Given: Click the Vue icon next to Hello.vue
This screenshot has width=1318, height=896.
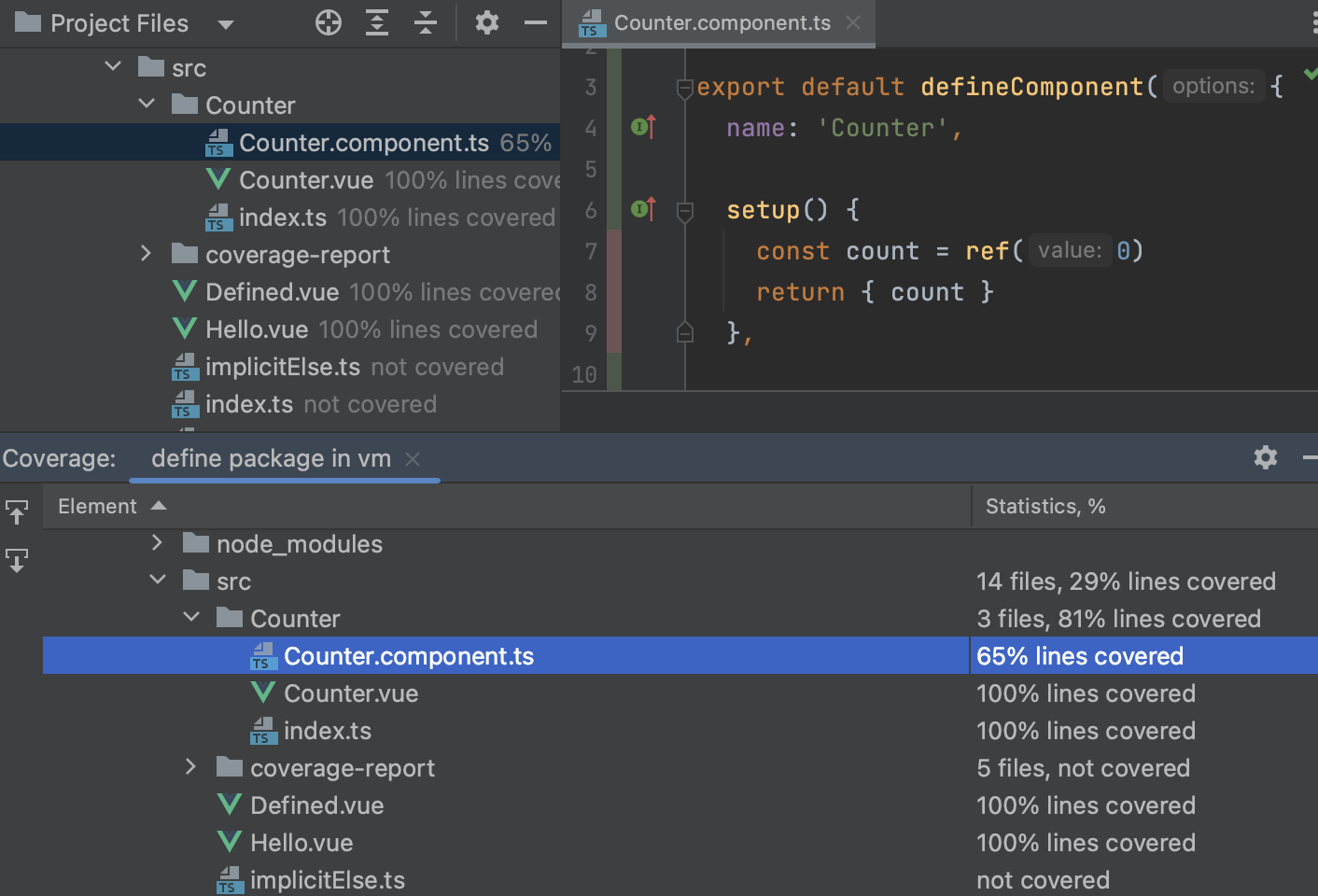Looking at the screenshot, I should (x=184, y=329).
